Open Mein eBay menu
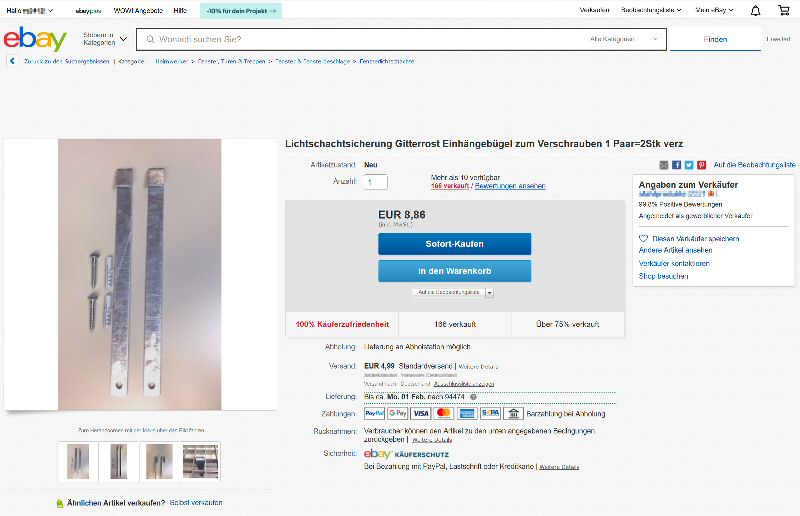Viewport: 800px width, 516px height. 714,10
